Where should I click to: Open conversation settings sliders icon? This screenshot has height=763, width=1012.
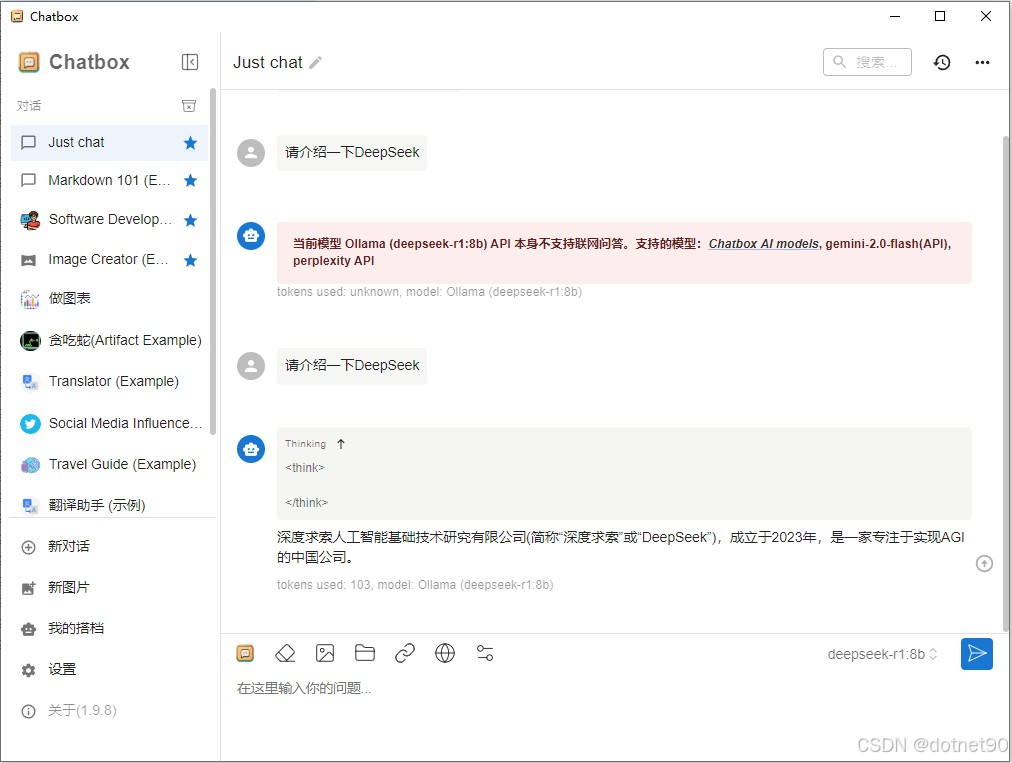[x=485, y=653]
